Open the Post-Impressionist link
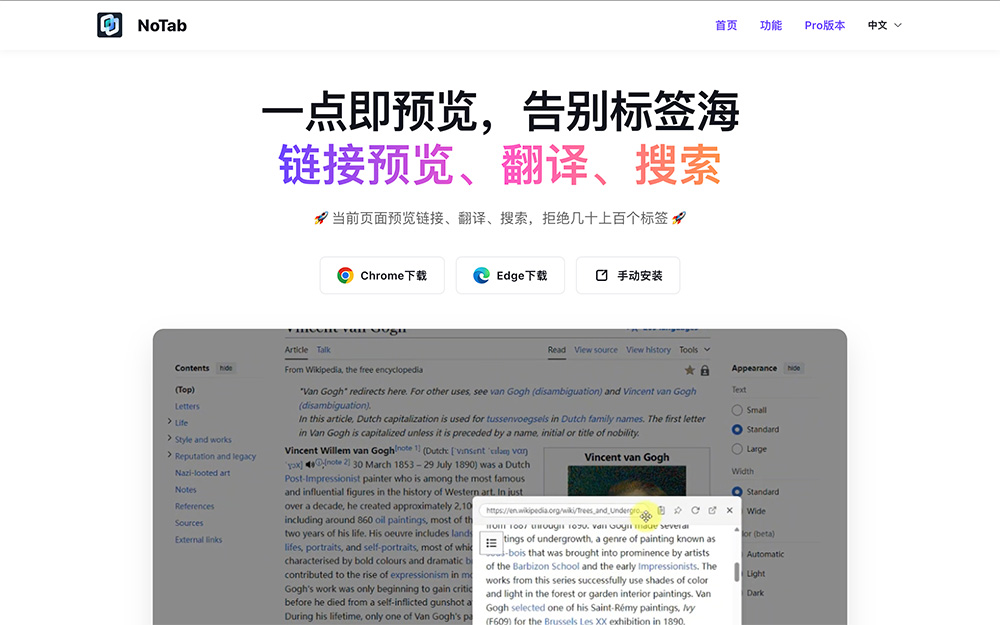This screenshot has height=625, width=1000. pos(322,478)
